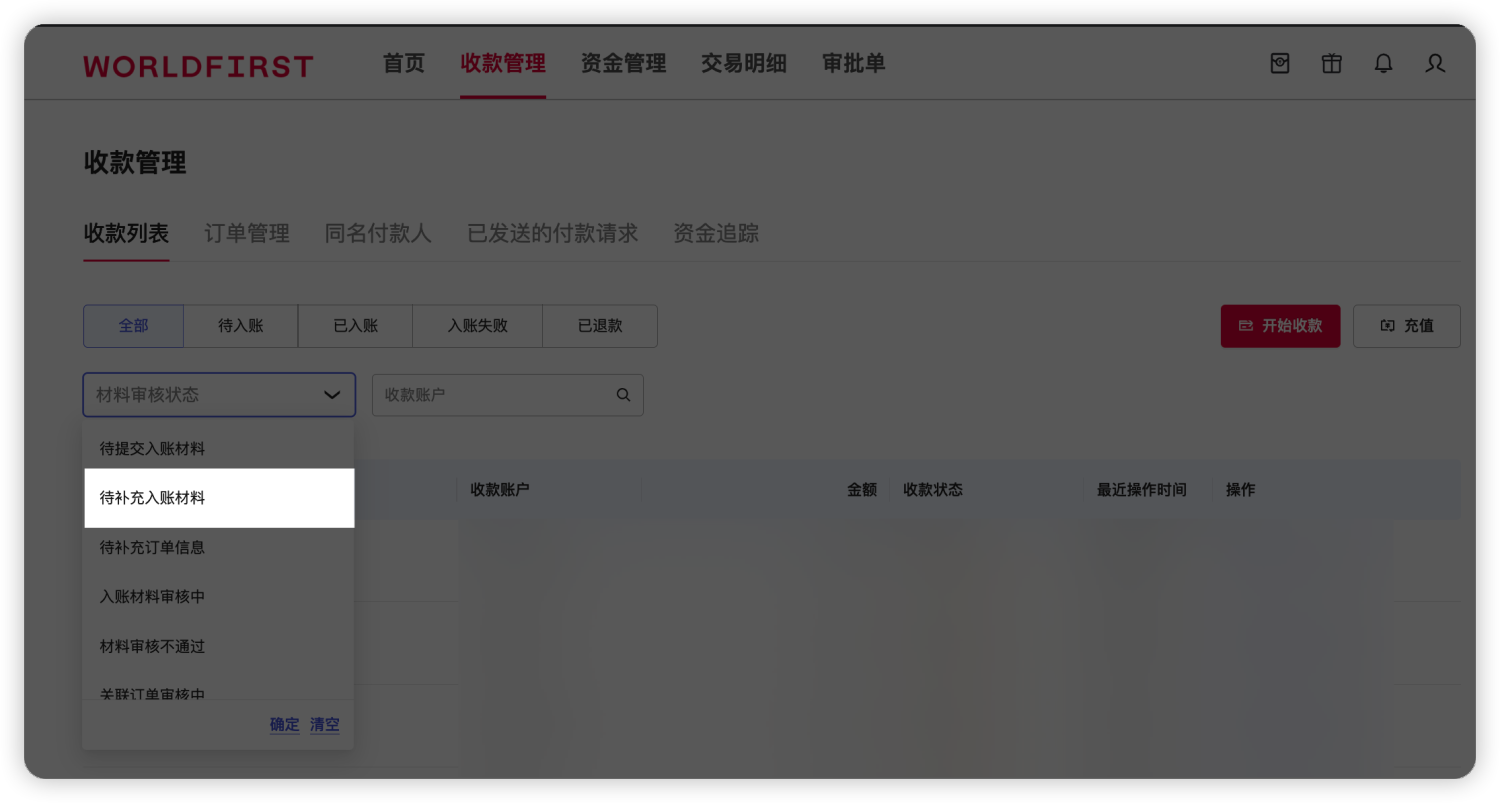Select the 全部 status filter
Screen dimensions: 1500x803
[133, 326]
